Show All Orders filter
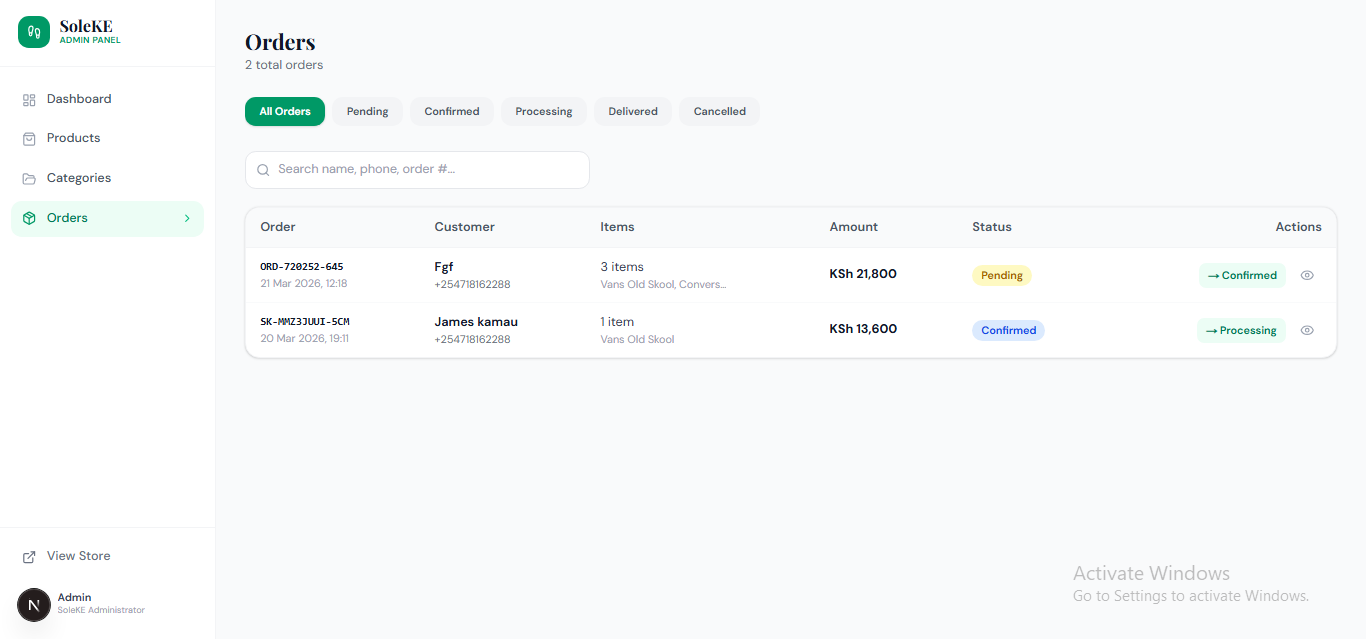The height and width of the screenshot is (639, 1366). (285, 111)
